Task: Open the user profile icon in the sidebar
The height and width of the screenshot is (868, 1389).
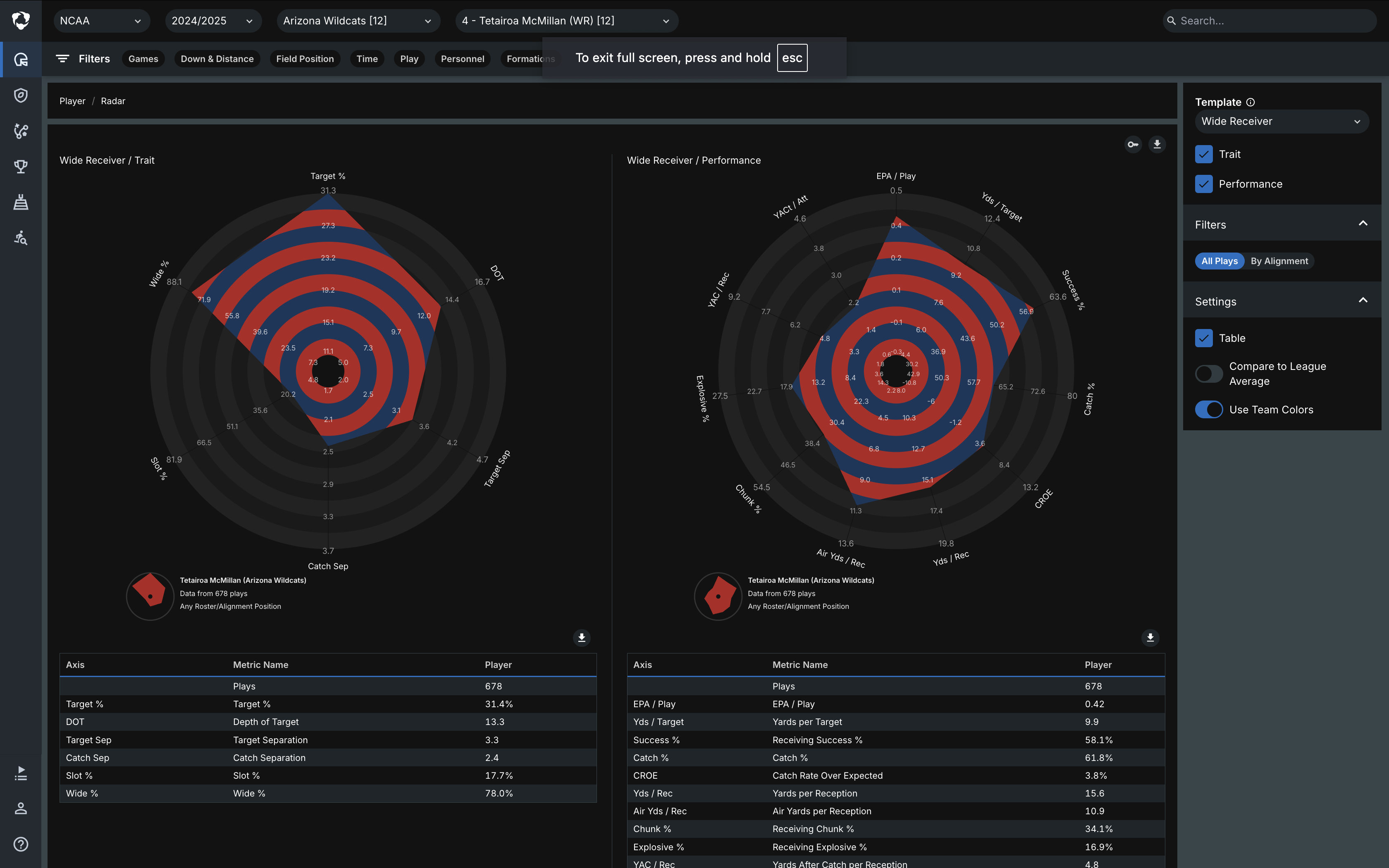Action: [x=21, y=808]
